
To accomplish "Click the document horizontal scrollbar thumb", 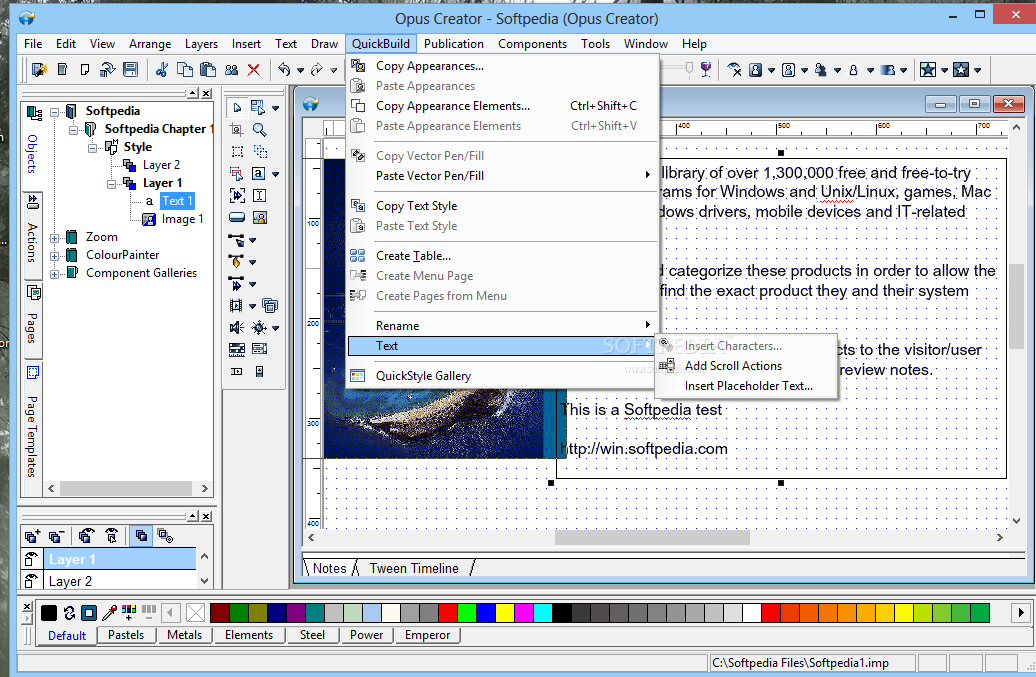I will tap(652, 538).
